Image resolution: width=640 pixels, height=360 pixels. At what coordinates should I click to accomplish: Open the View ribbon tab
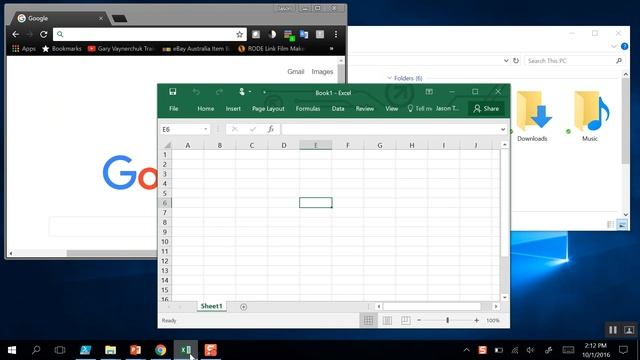(x=391, y=109)
